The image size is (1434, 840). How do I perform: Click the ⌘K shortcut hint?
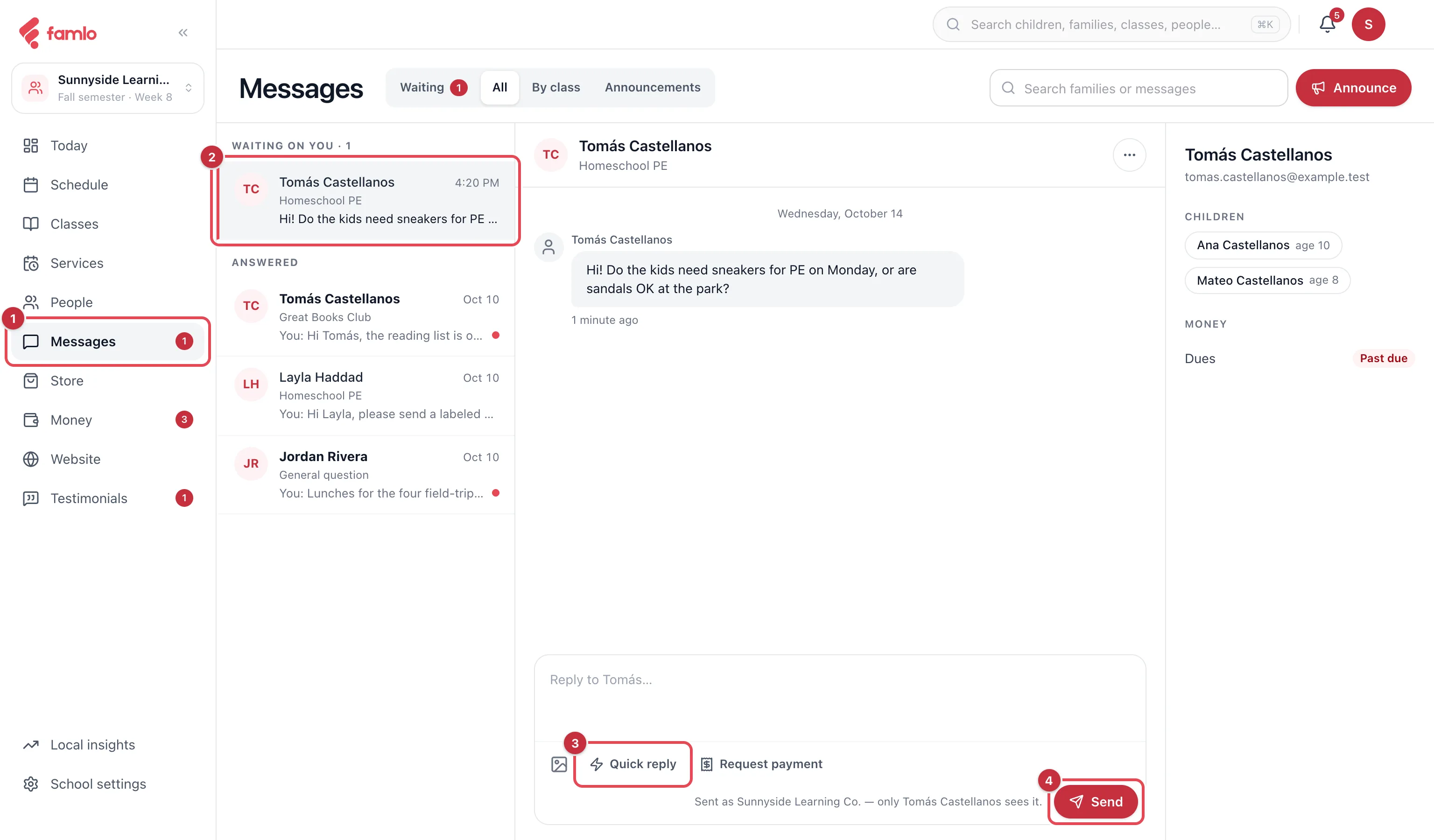tap(1265, 24)
